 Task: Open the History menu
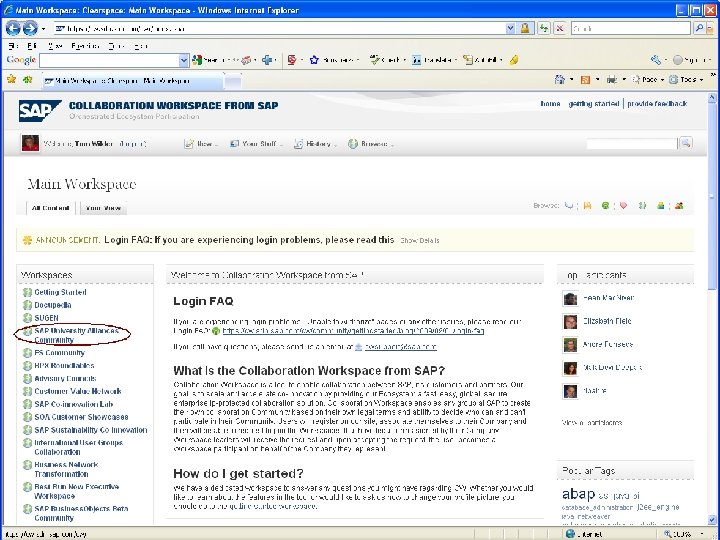315,144
